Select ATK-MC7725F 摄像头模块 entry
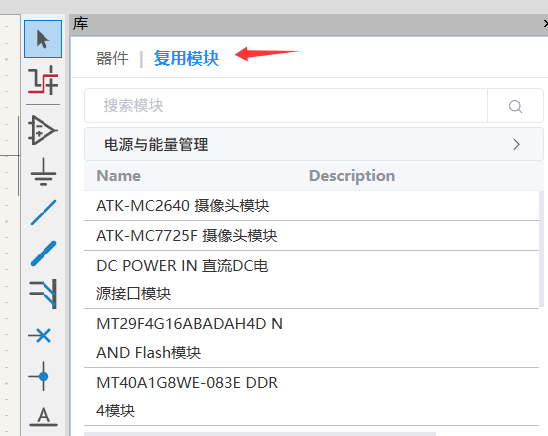Screen dimensions: 548x436 311,236
